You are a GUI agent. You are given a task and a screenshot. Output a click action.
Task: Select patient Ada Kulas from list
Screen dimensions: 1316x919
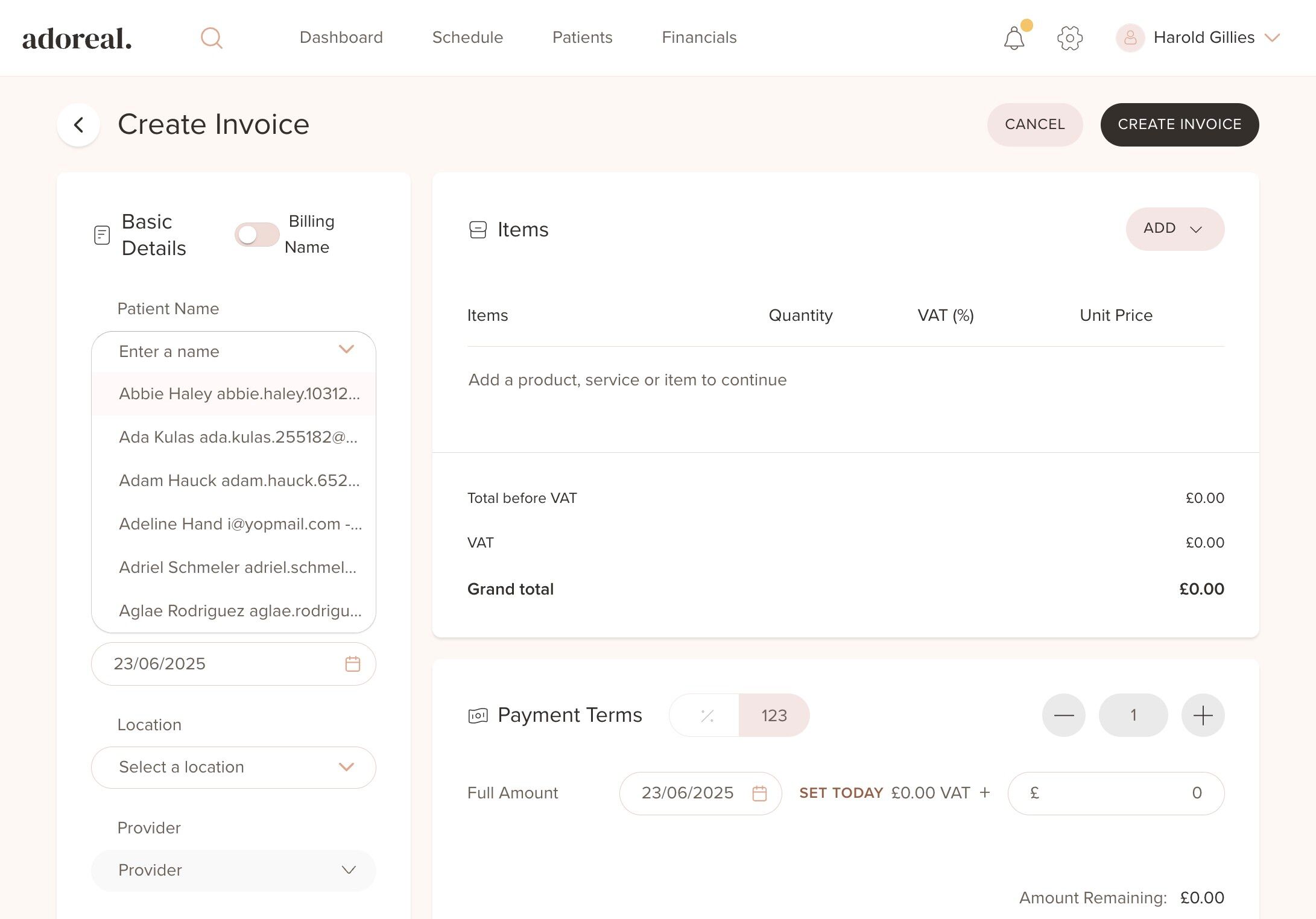click(238, 437)
